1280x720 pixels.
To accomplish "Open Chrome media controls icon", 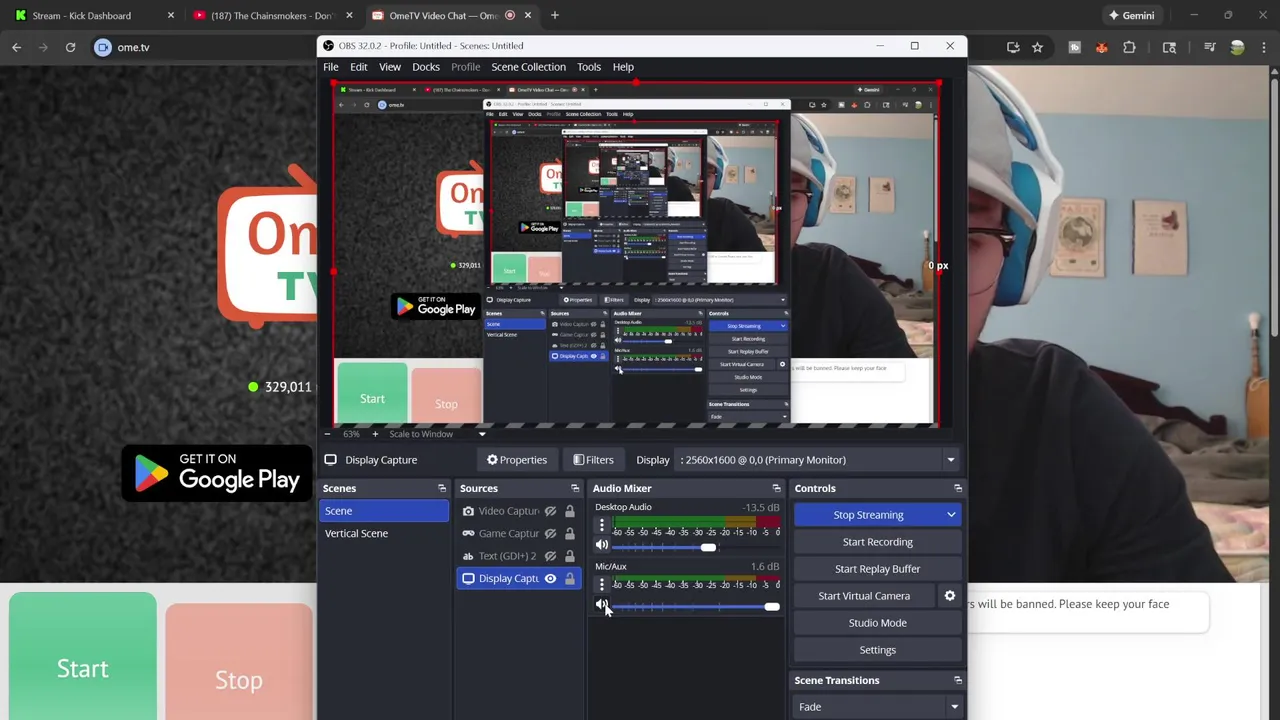I will (1209, 47).
